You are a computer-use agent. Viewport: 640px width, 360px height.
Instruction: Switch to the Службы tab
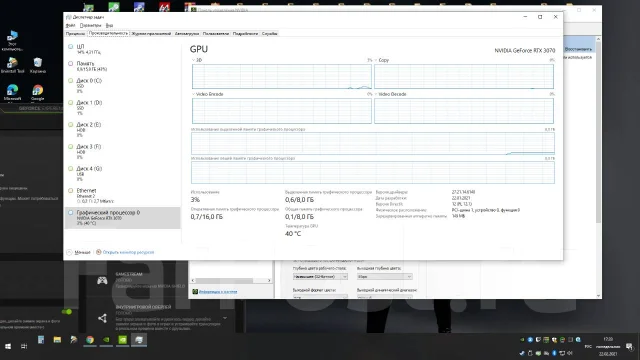coord(270,33)
